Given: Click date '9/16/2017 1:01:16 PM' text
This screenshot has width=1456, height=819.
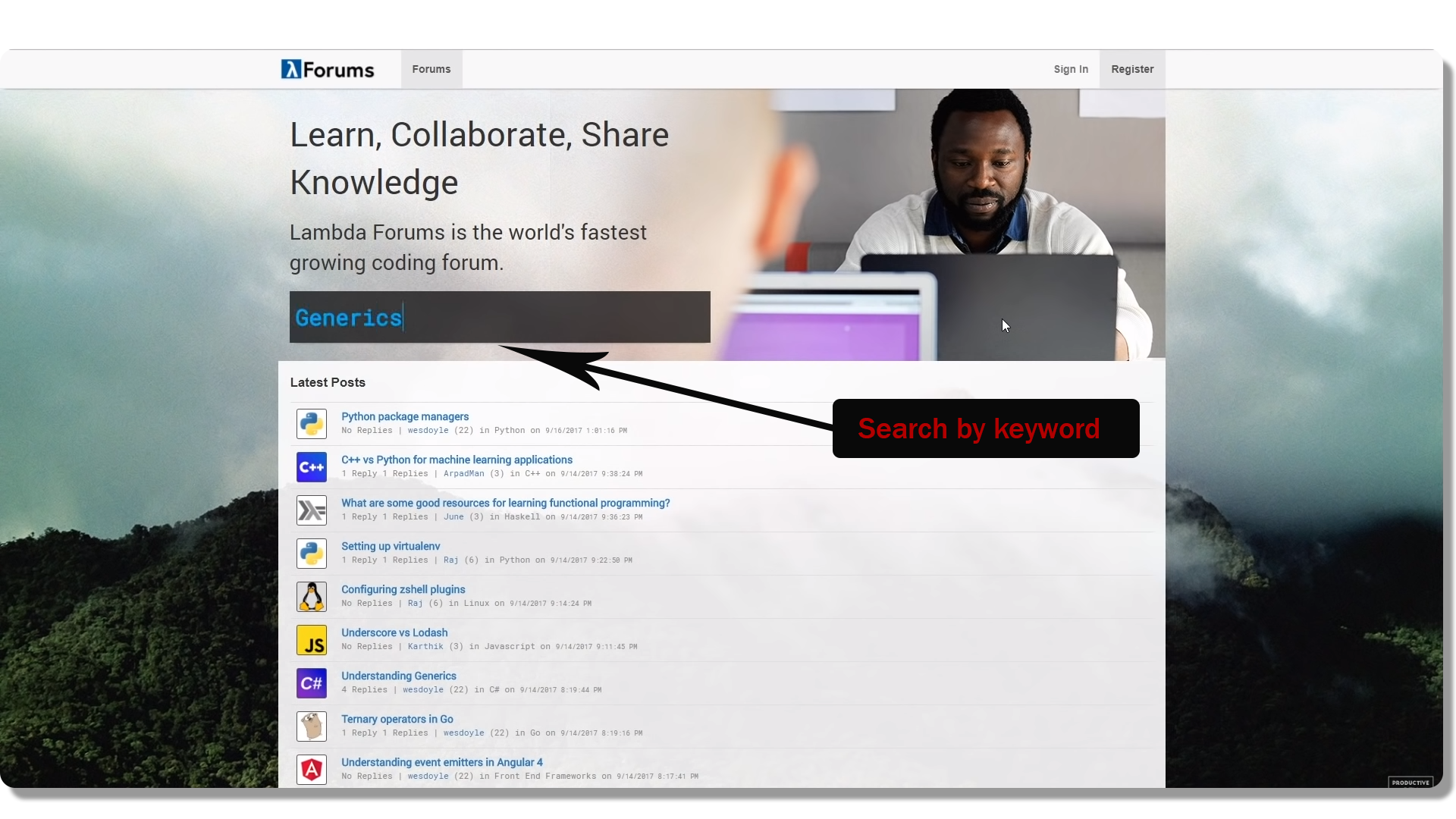Looking at the screenshot, I should pyautogui.click(x=586, y=431).
